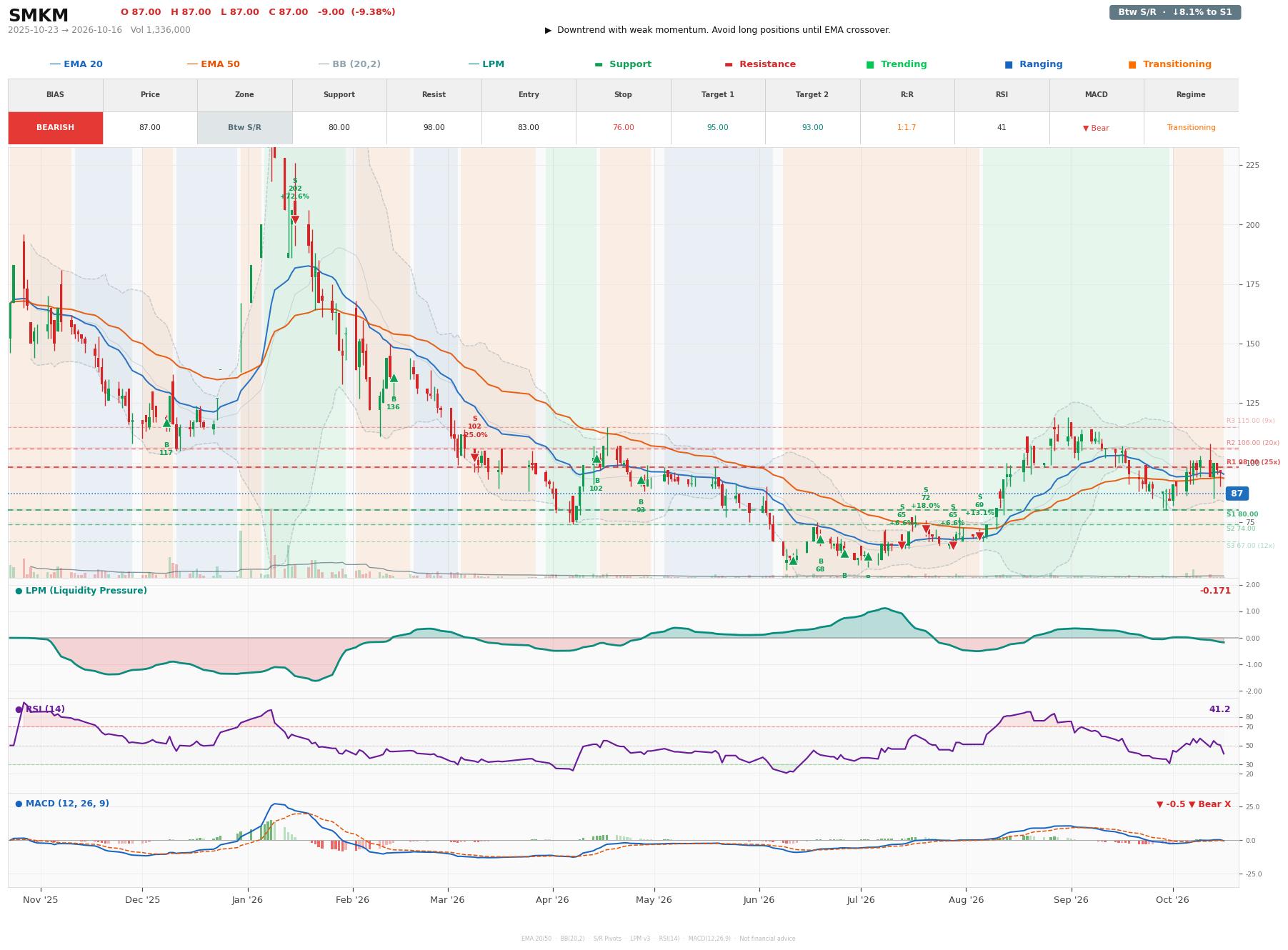Select the EMA 20 legend entry

tap(76, 64)
